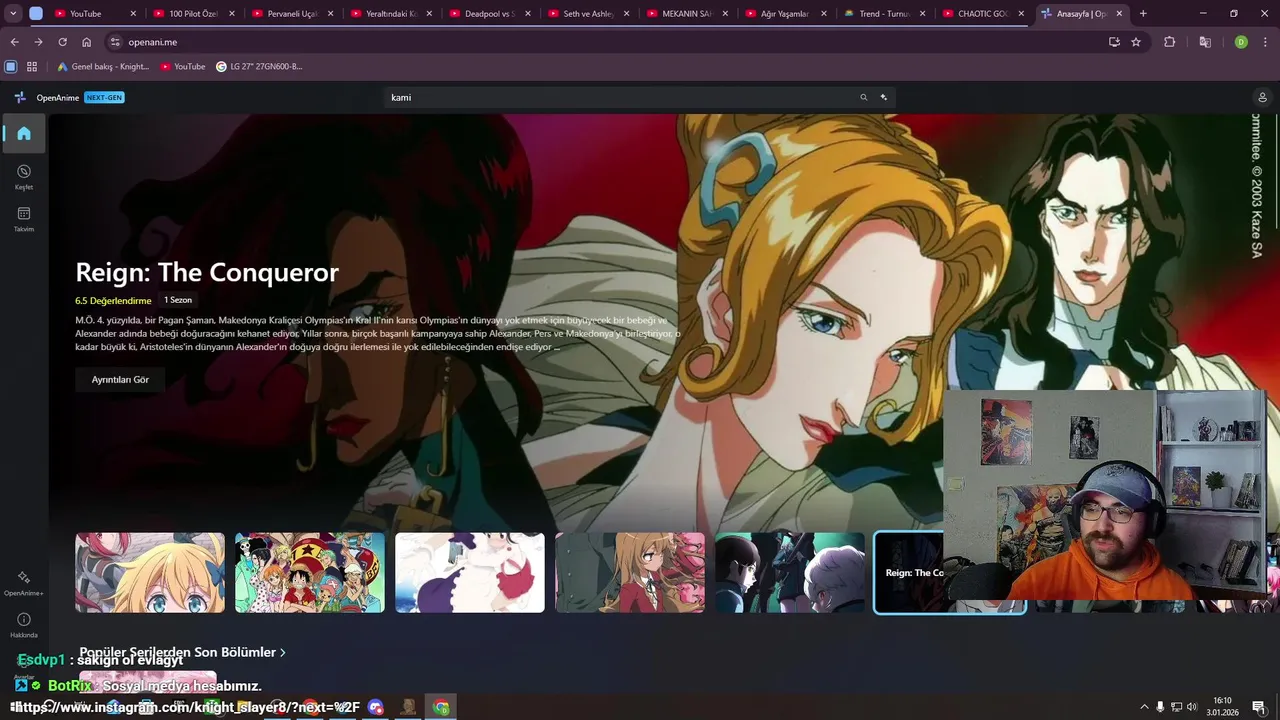
Task: Click the volume speaker icon in system tray
Action: click(1192, 707)
